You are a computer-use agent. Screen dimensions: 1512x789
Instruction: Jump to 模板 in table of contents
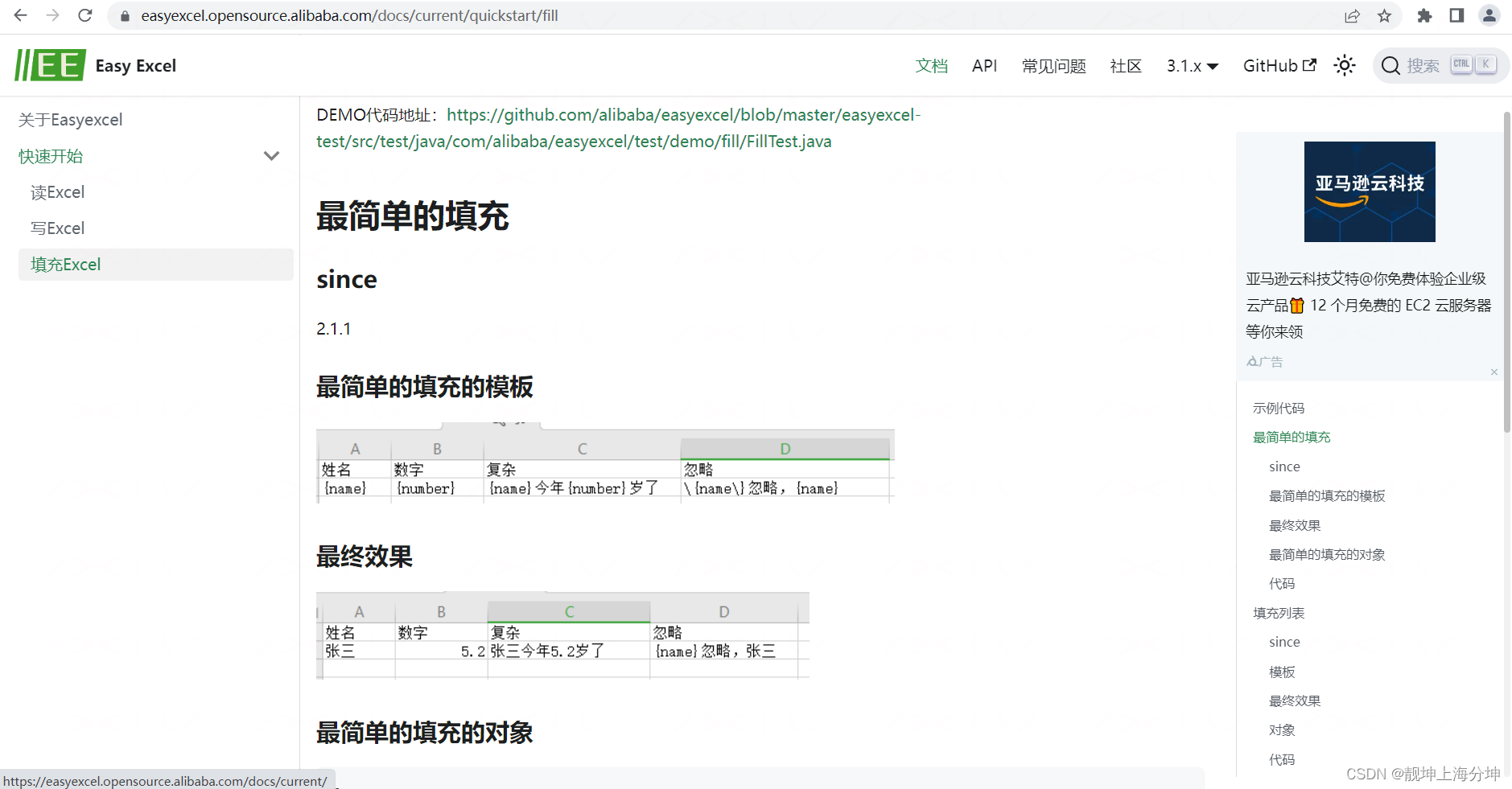click(x=1282, y=672)
